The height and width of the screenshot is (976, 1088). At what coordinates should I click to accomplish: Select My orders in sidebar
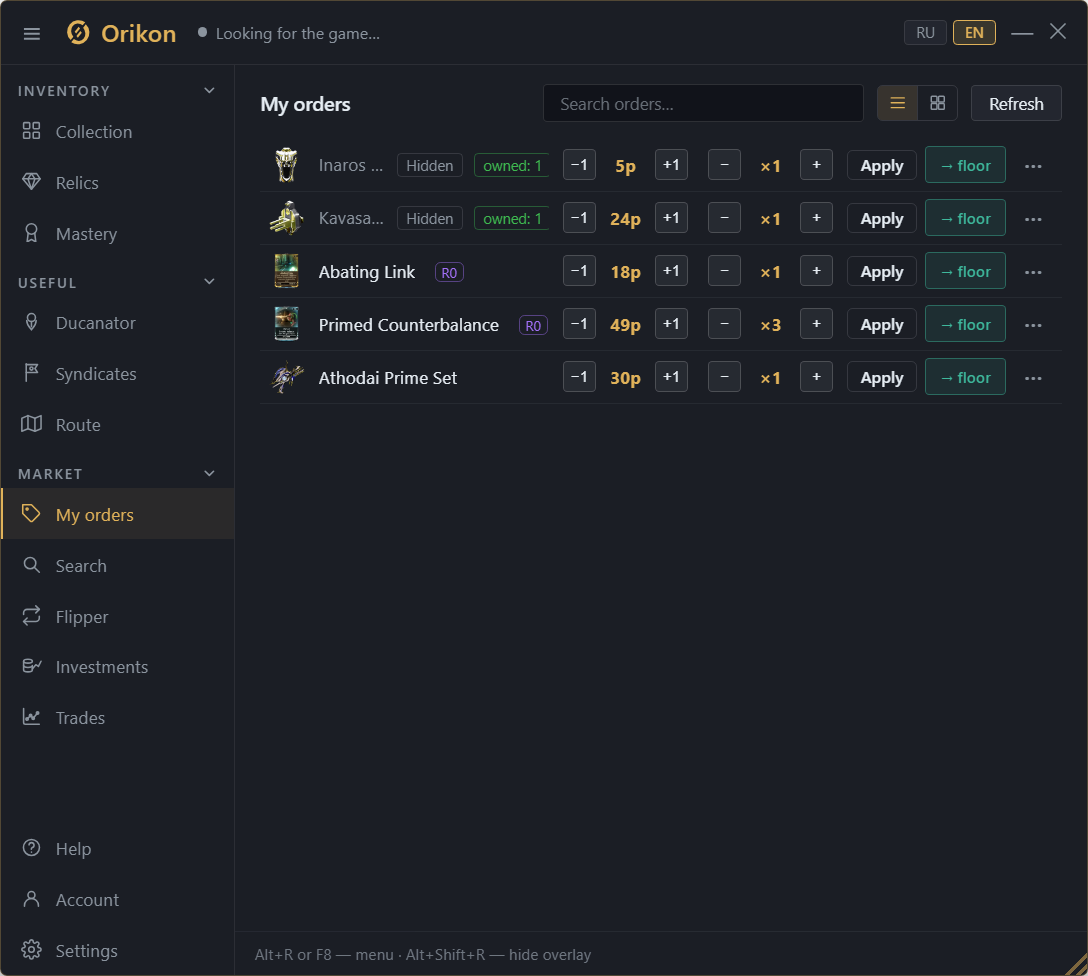coord(117,514)
